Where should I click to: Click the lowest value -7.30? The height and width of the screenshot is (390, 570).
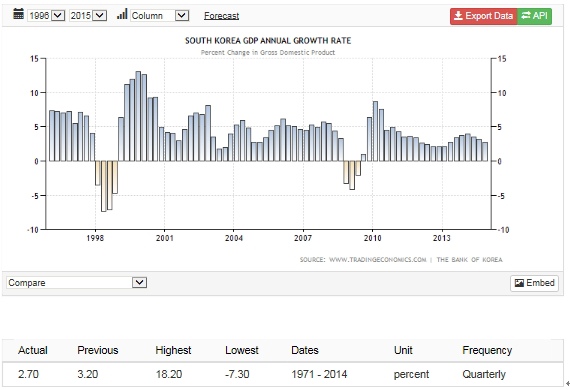[237, 374]
